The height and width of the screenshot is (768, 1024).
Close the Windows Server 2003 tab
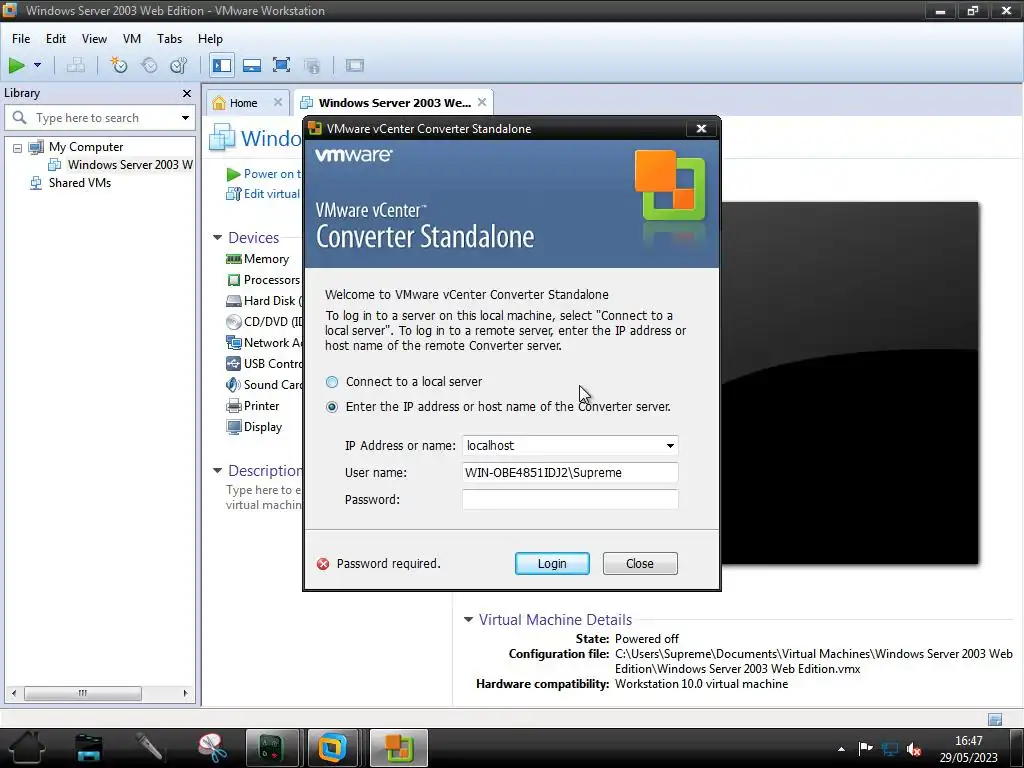click(x=482, y=102)
